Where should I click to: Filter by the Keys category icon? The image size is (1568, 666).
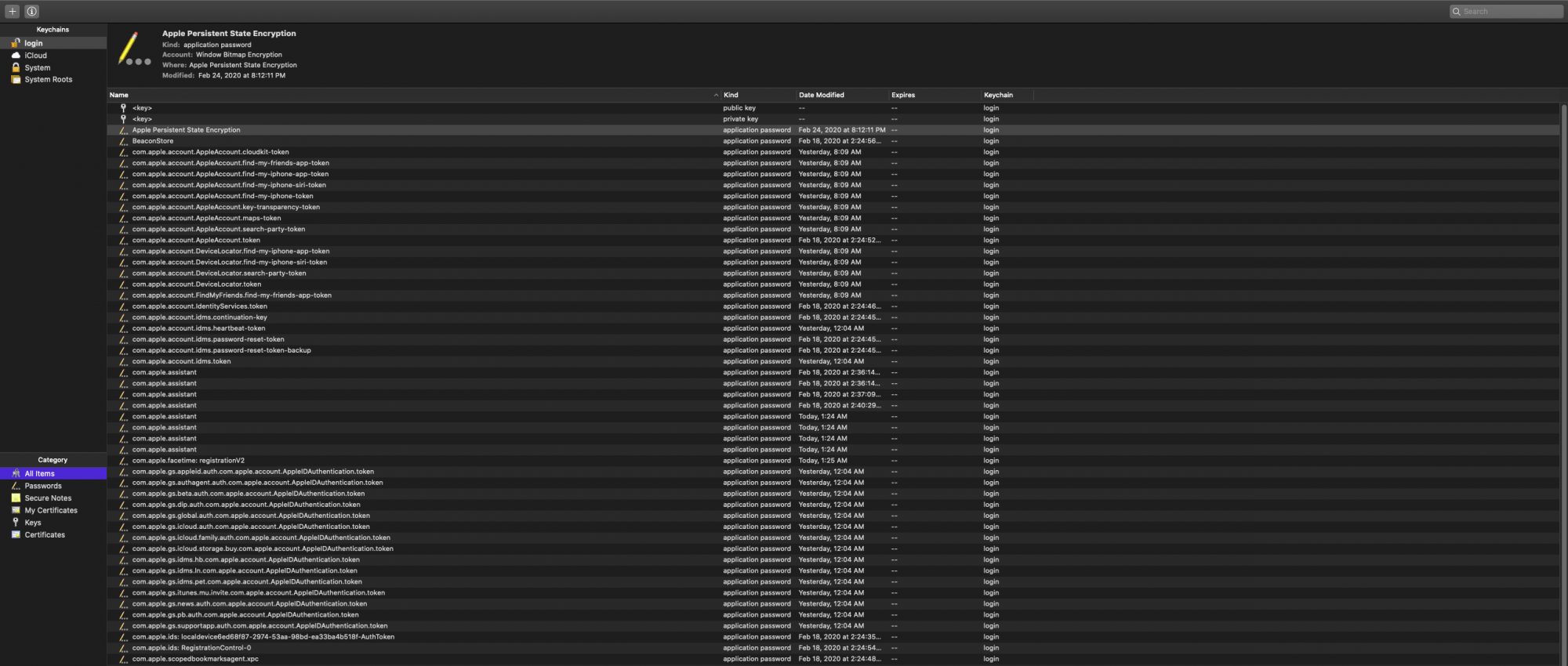pyautogui.click(x=16, y=523)
